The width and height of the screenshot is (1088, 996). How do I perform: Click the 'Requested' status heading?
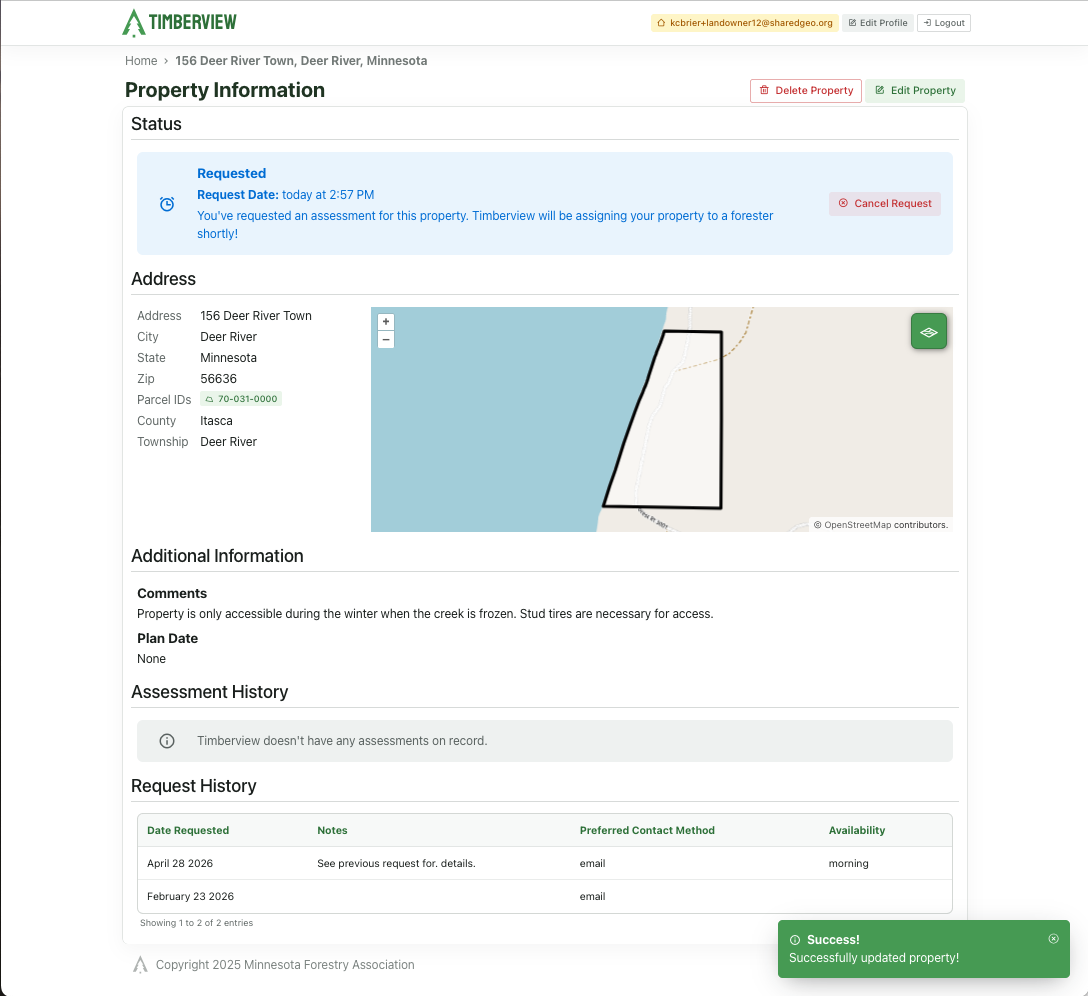click(x=231, y=174)
